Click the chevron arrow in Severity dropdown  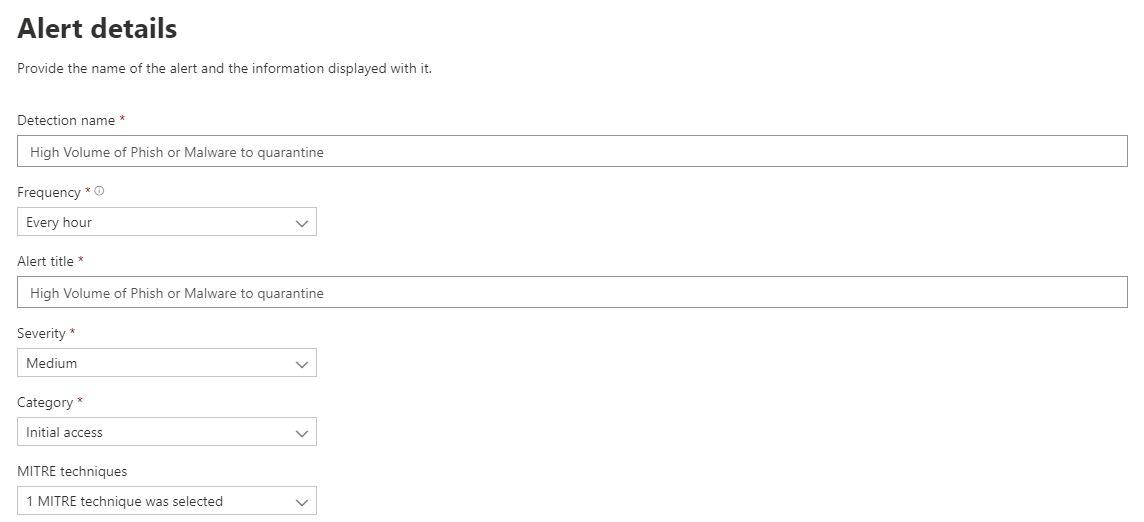pos(301,364)
